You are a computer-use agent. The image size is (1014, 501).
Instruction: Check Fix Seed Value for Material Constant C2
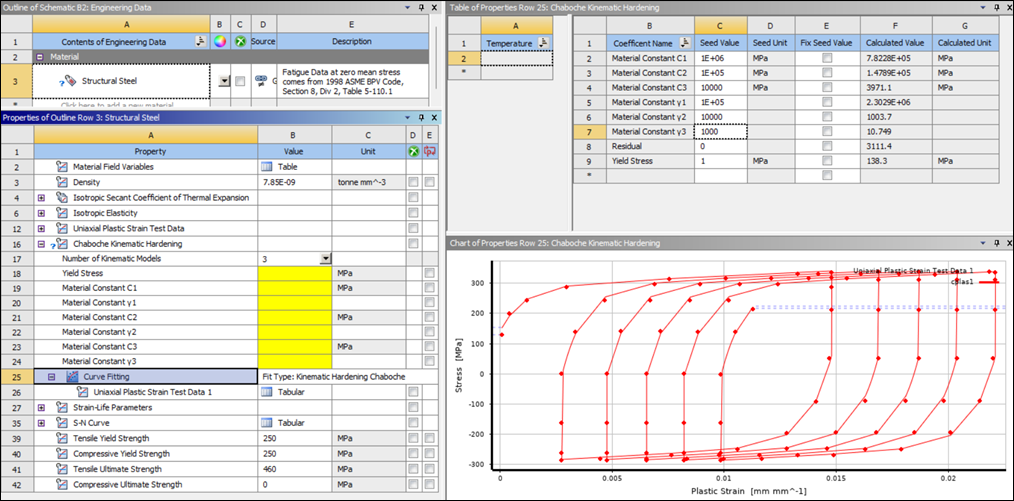click(827, 72)
